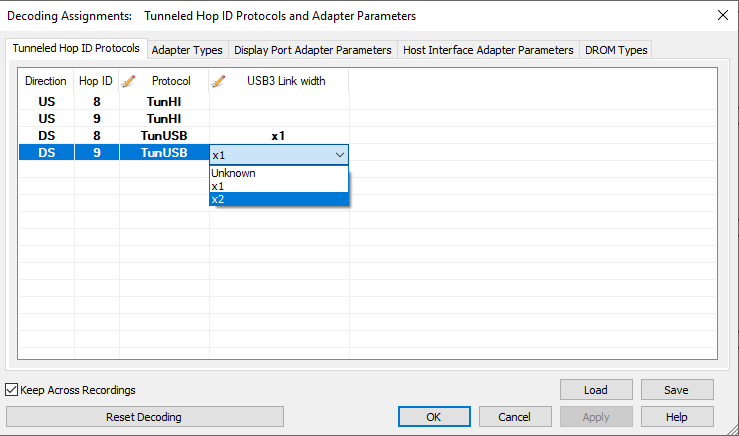Switch to the Adapter Types tab
739x436 pixels.
click(187, 50)
